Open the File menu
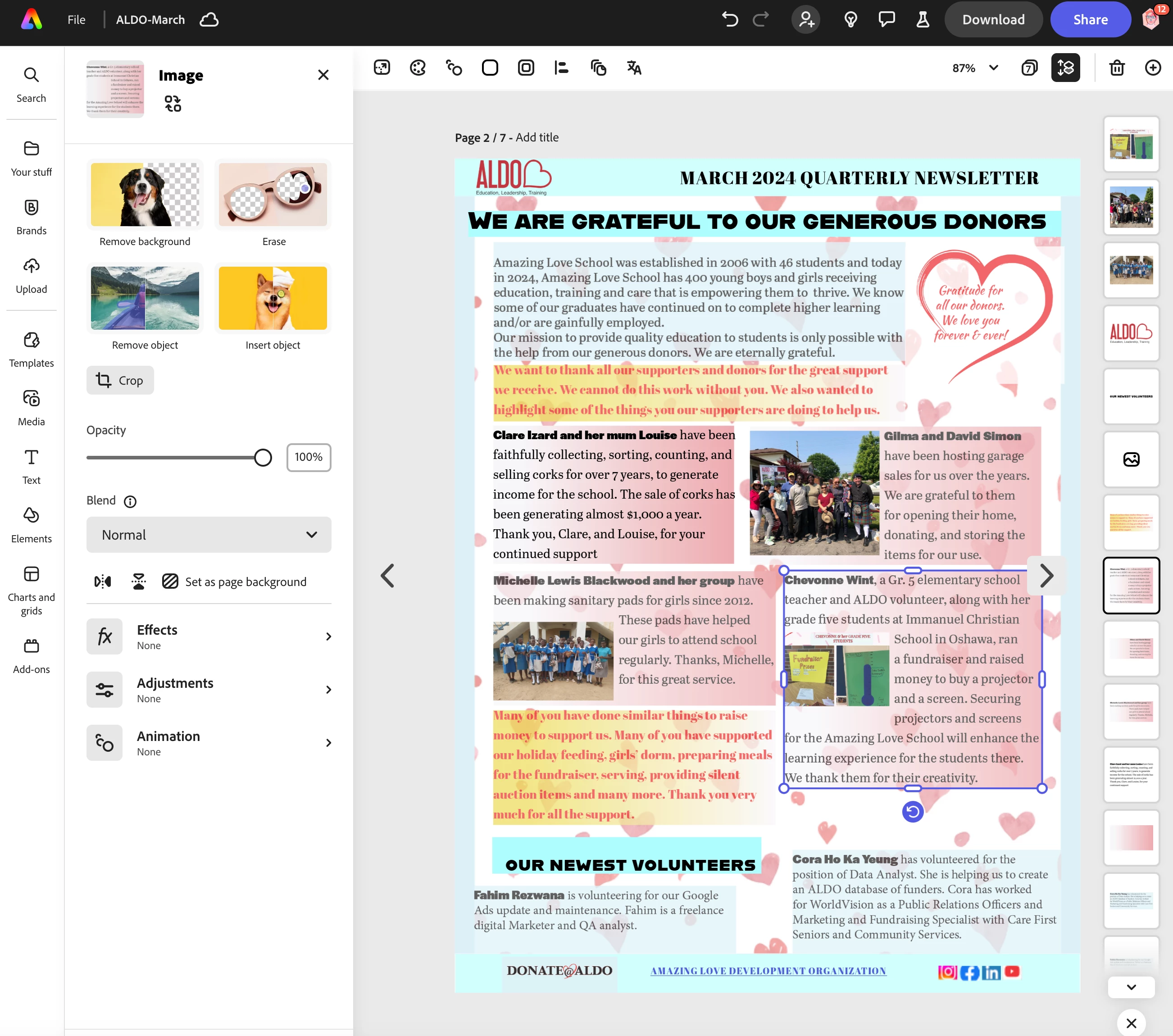Image resolution: width=1173 pixels, height=1036 pixels. pyautogui.click(x=76, y=19)
